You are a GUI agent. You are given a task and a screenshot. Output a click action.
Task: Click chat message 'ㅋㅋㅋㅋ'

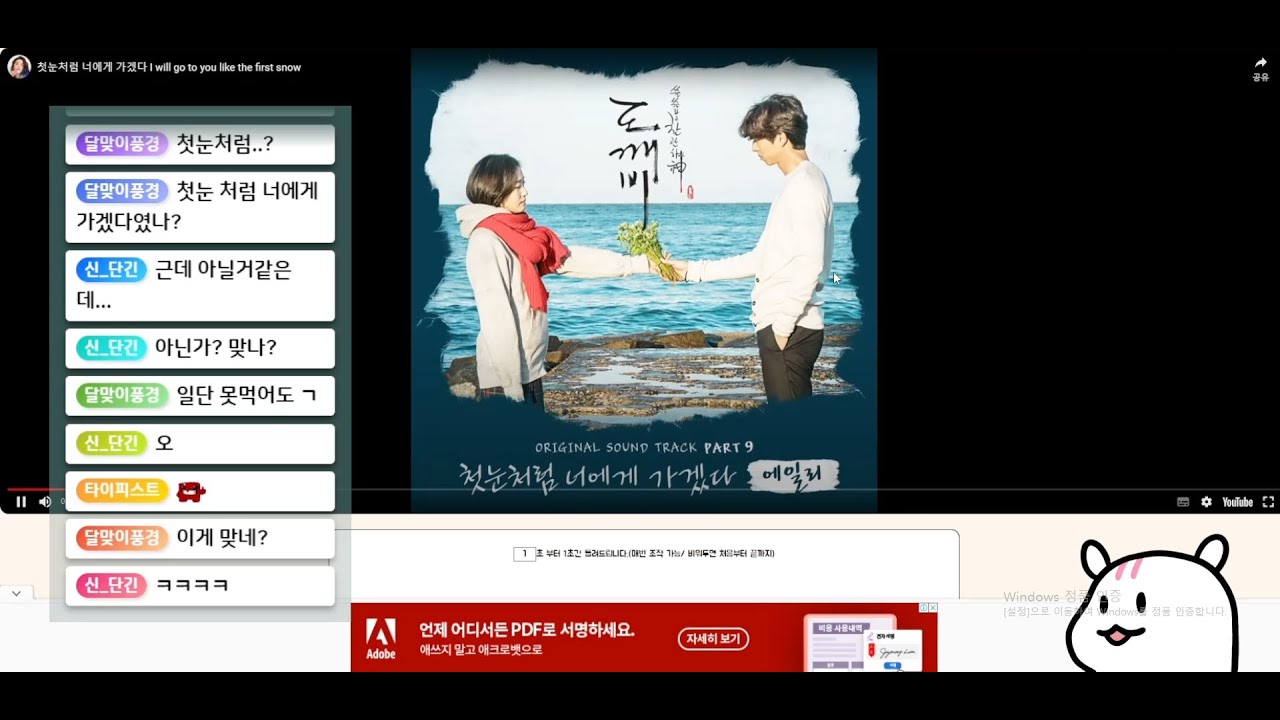point(200,586)
